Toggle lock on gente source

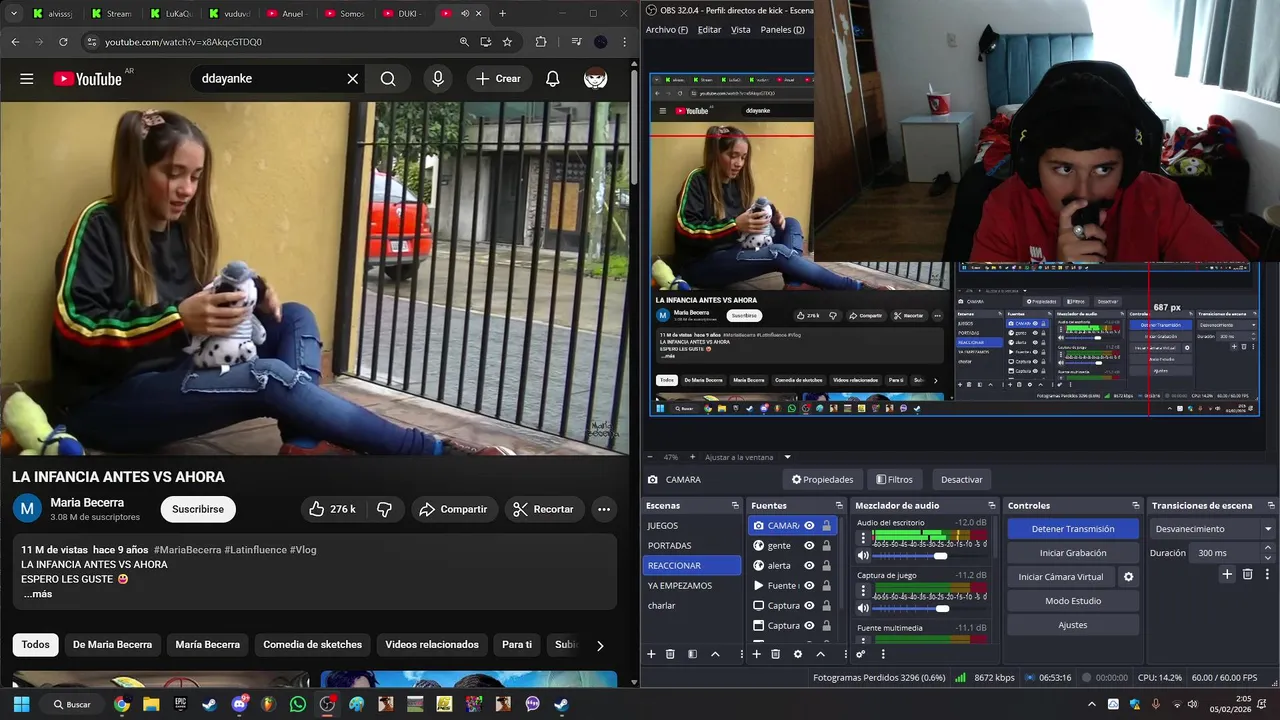coord(826,545)
